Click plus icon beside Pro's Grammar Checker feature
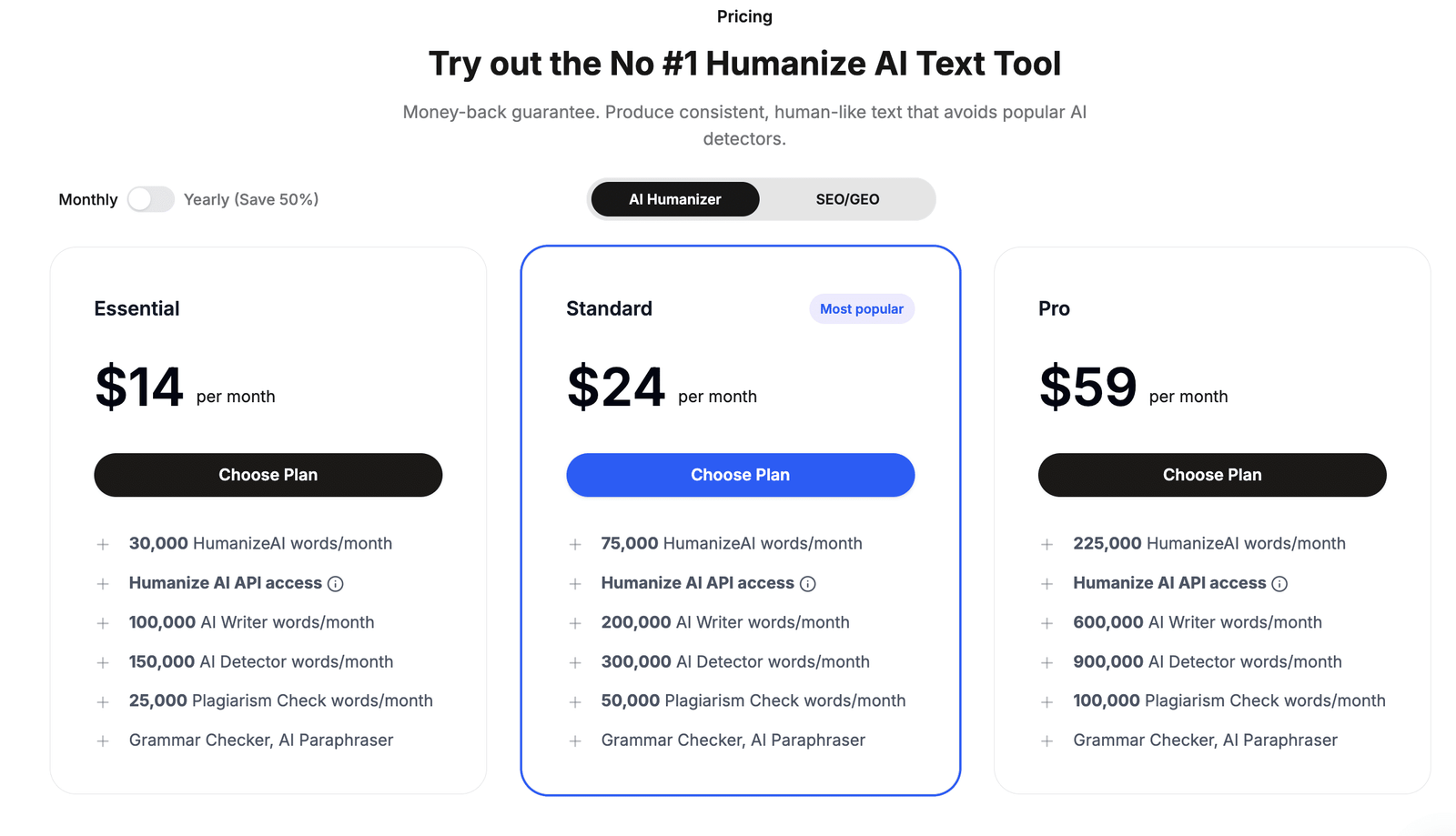The height and width of the screenshot is (836, 1456). [x=1047, y=740]
